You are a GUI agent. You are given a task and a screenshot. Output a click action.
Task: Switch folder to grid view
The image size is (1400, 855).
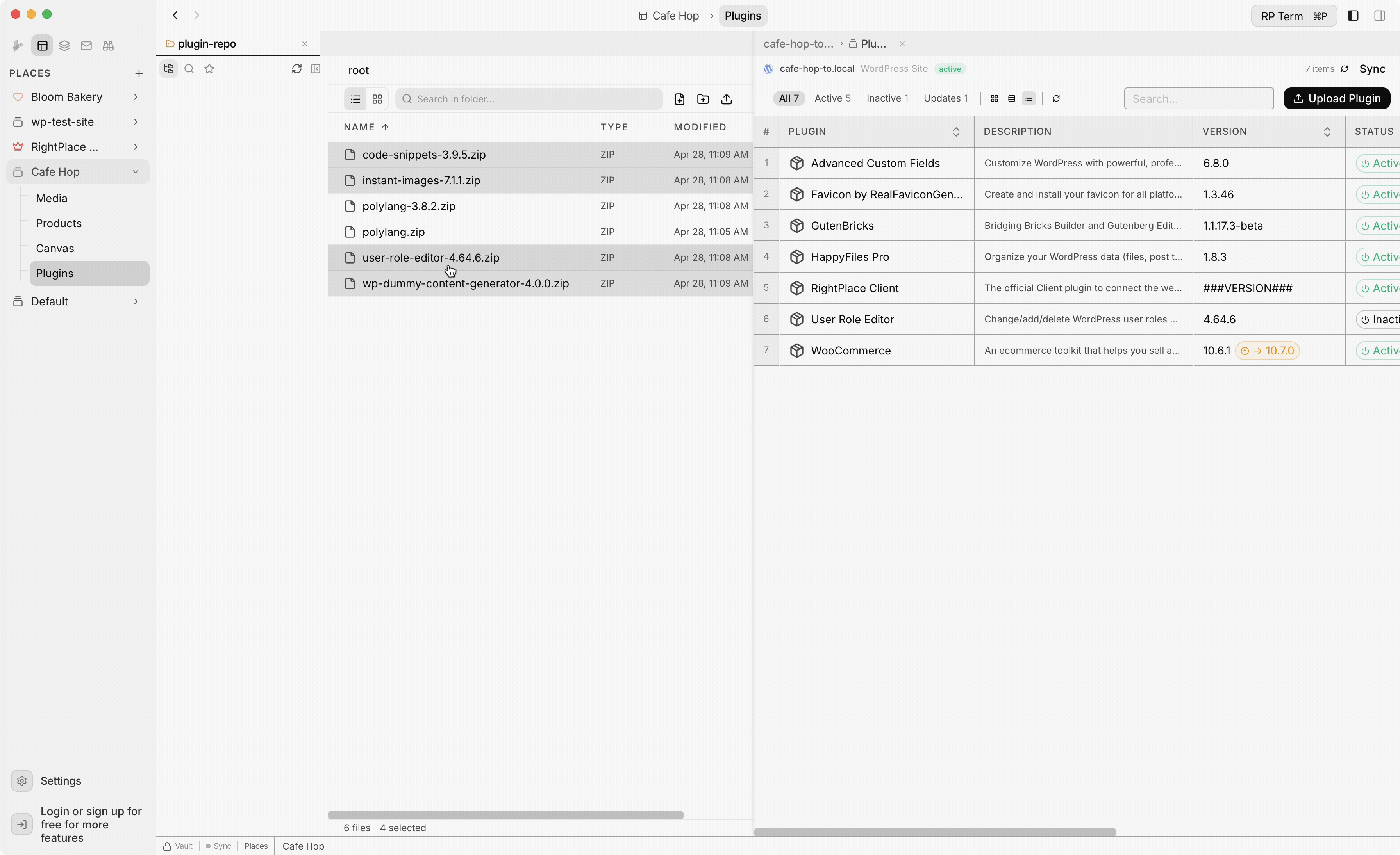click(377, 99)
